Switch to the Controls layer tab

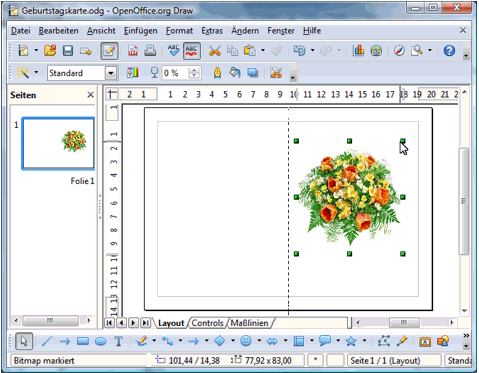(x=207, y=323)
